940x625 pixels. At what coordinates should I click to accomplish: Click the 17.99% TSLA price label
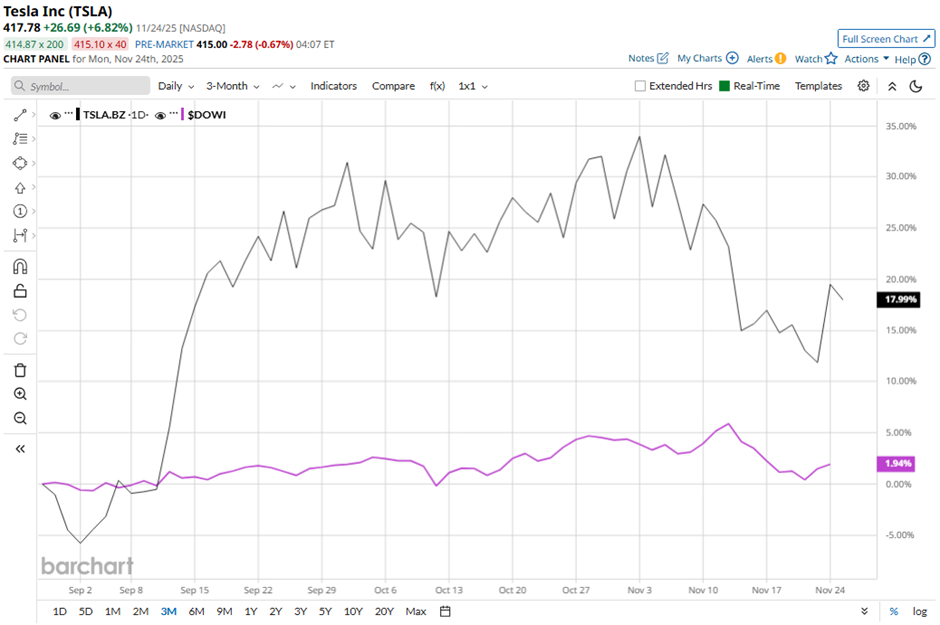pyautogui.click(x=899, y=299)
